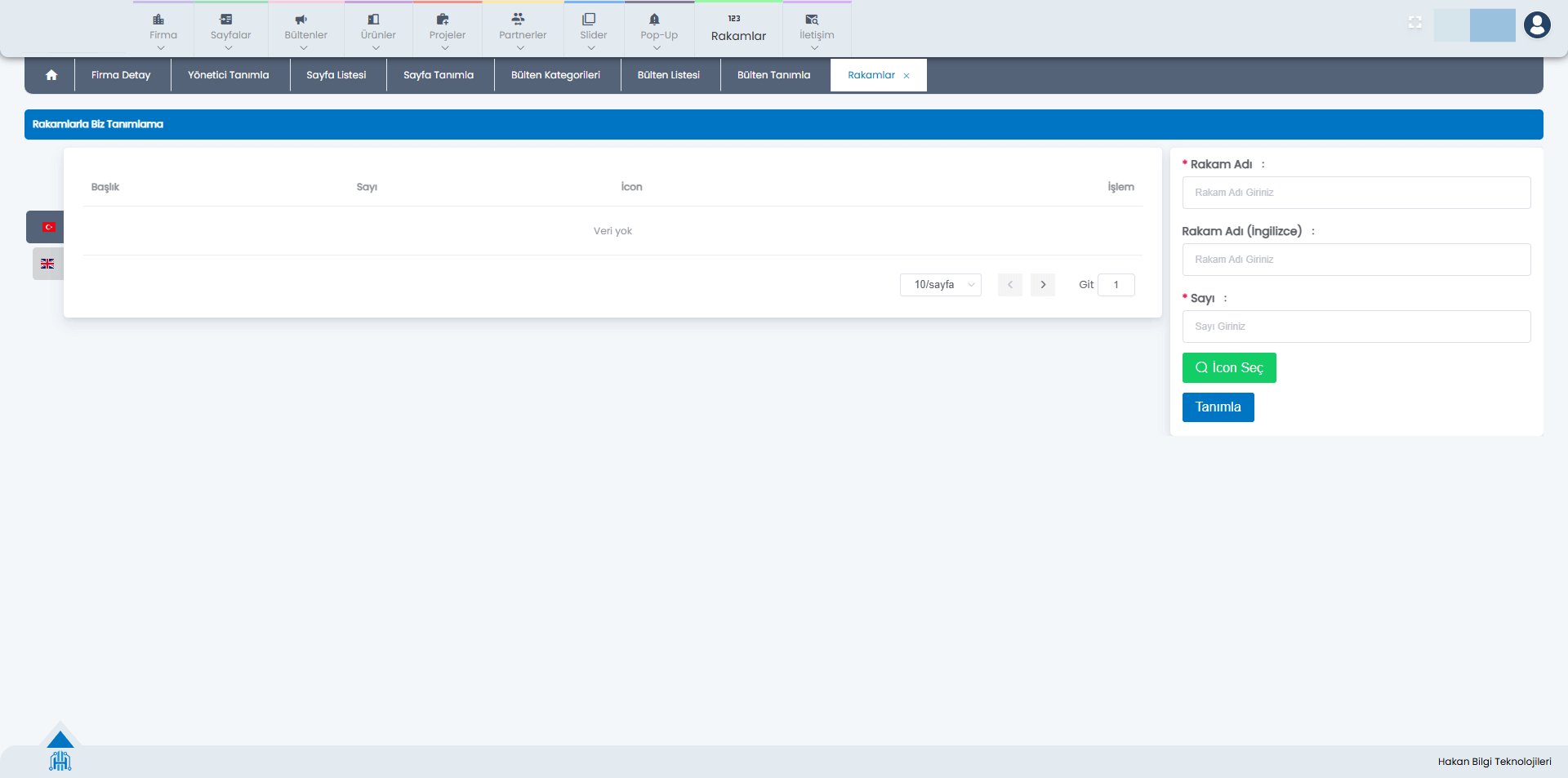This screenshot has width=1568, height=778.
Task: Switch to the Firma Detay tab
Action: click(x=121, y=75)
